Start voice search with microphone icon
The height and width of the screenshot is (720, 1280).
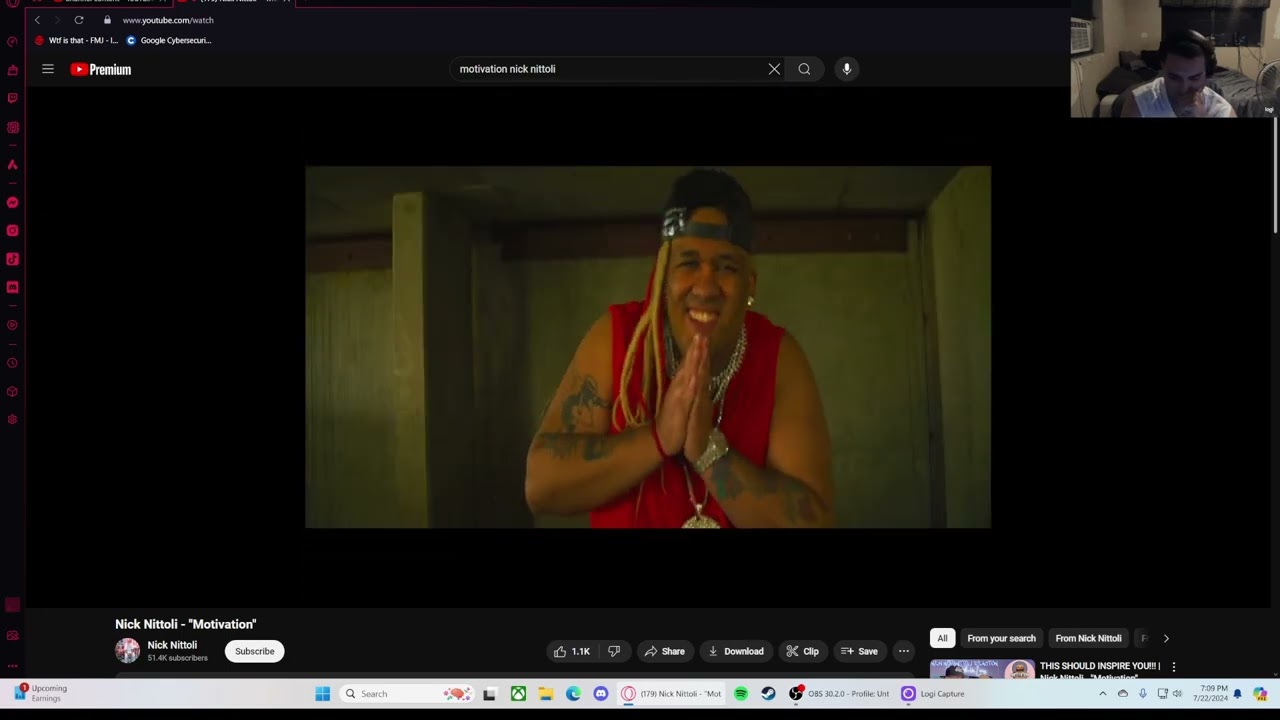pyautogui.click(x=846, y=69)
